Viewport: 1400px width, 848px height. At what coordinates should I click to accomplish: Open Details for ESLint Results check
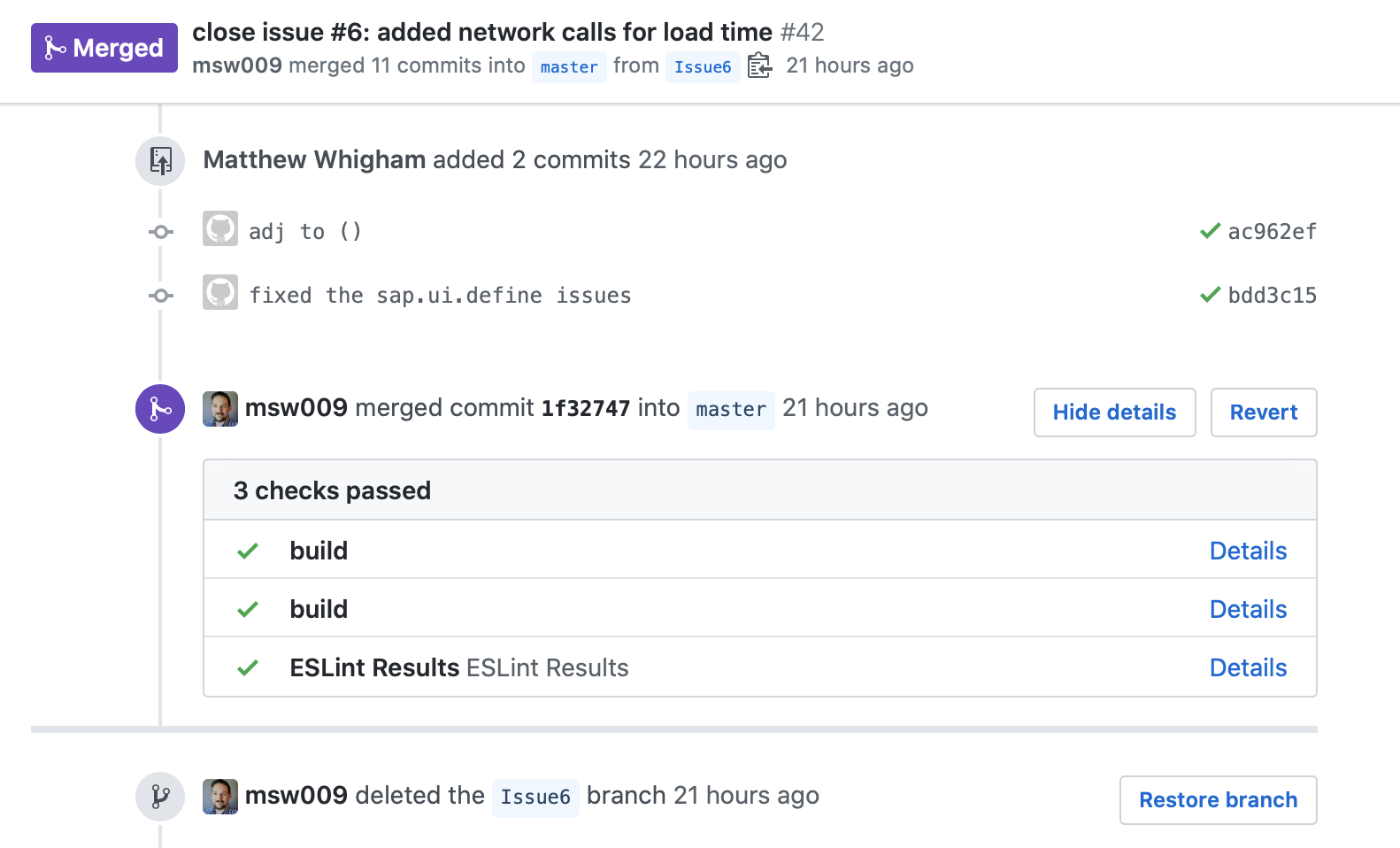1248,667
